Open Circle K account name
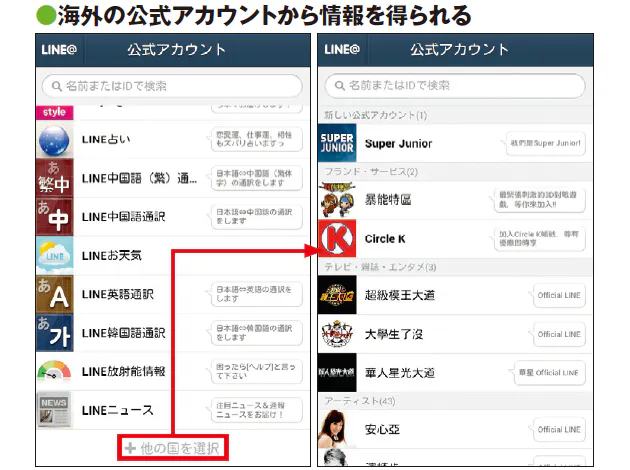 click(385, 239)
